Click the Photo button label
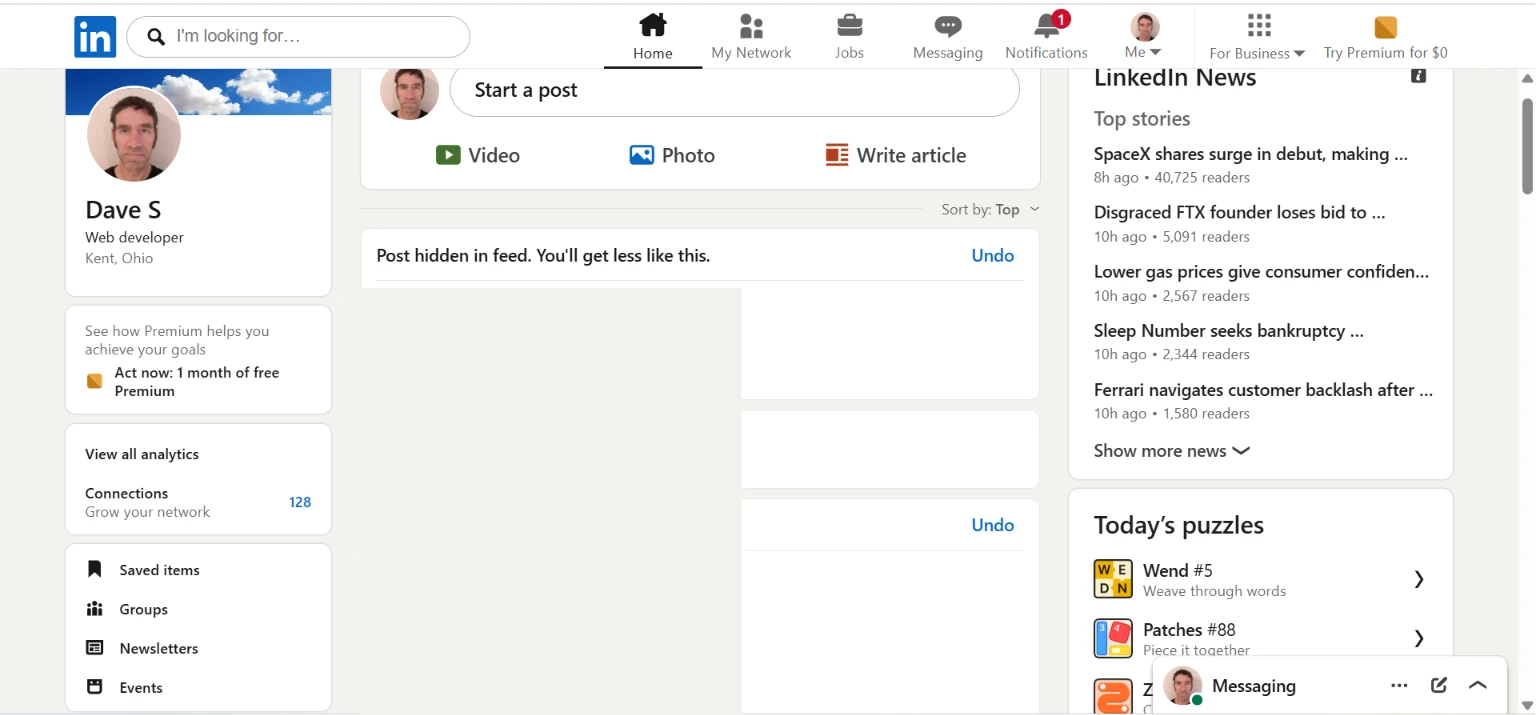 pos(688,155)
